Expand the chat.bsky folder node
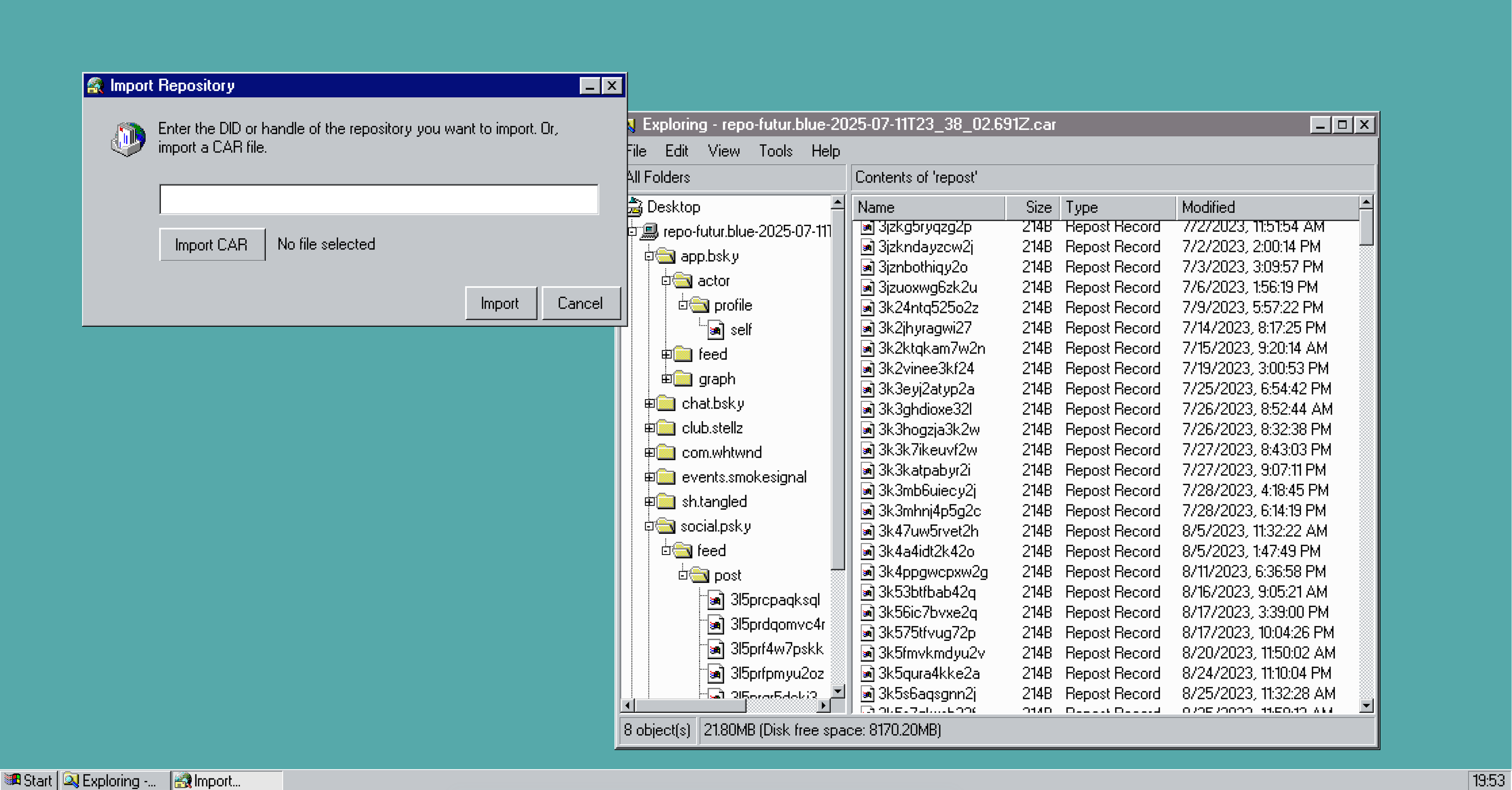This screenshot has width=1512, height=790. (649, 403)
